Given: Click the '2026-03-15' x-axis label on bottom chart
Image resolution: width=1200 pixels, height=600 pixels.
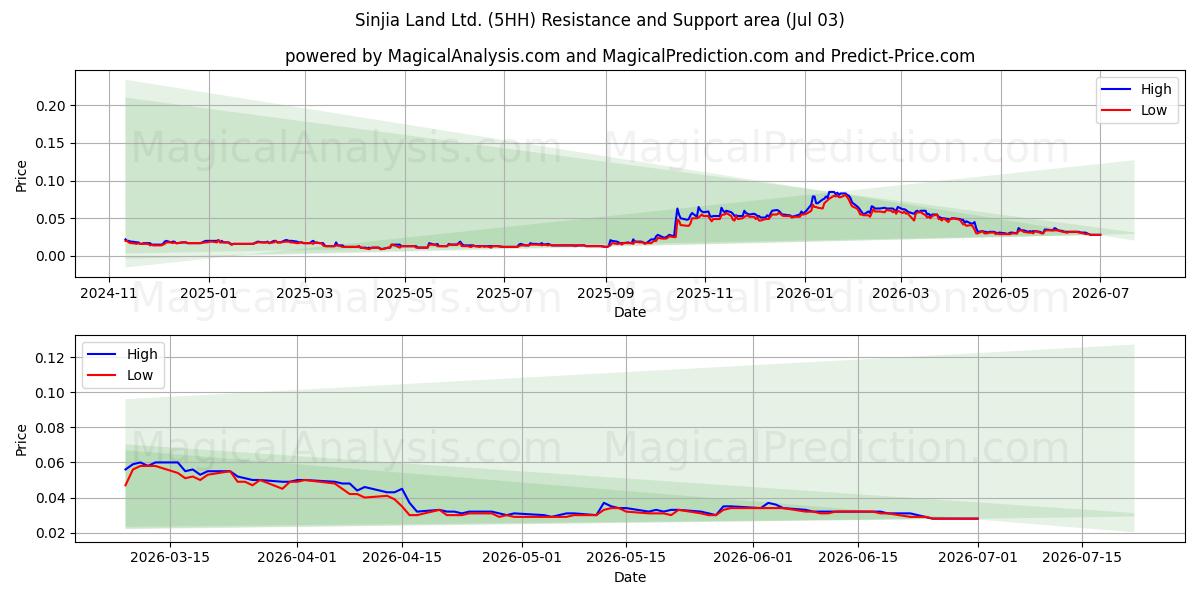Looking at the screenshot, I should pos(169,558).
